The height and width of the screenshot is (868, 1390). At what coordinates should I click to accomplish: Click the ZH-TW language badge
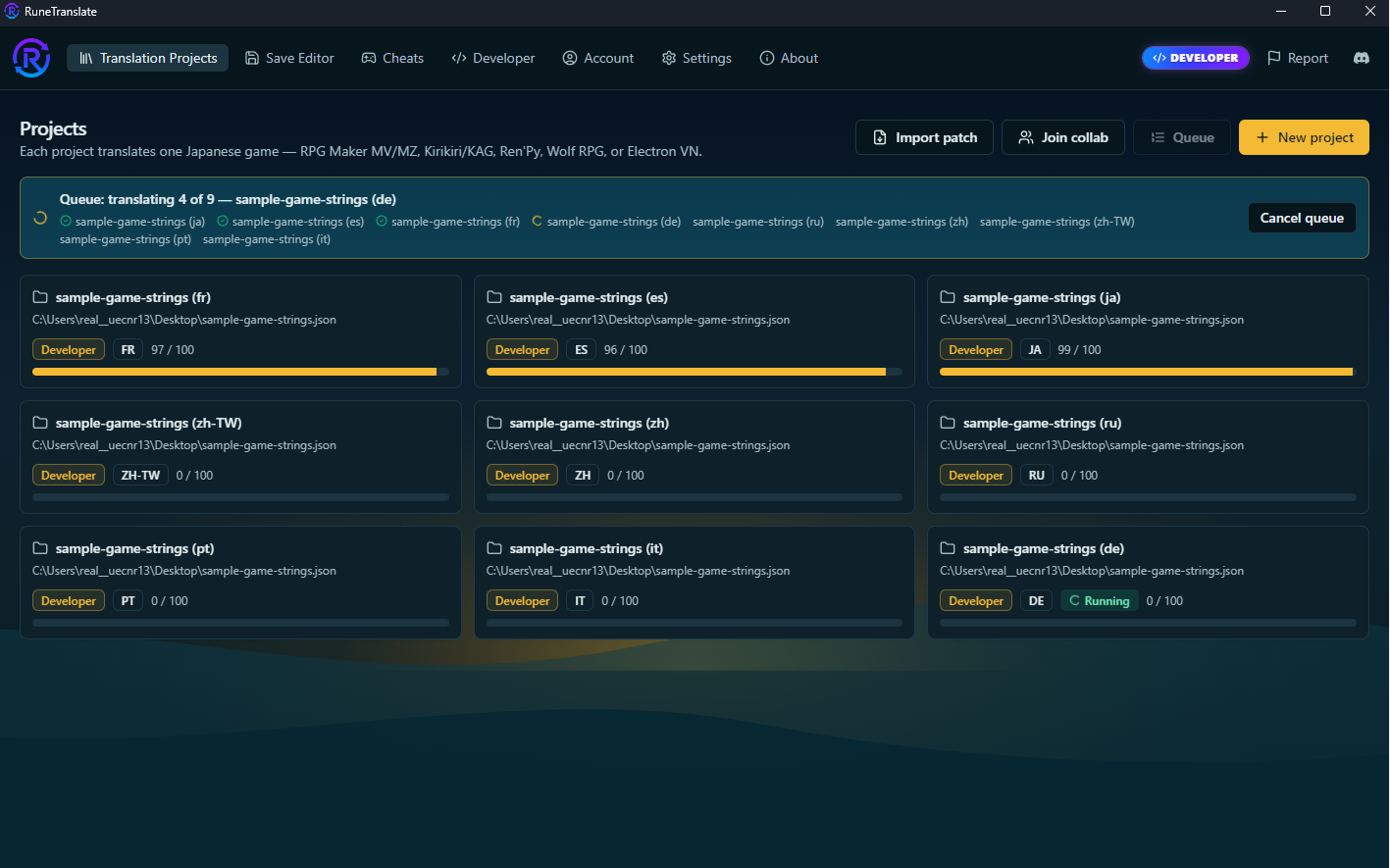click(140, 475)
